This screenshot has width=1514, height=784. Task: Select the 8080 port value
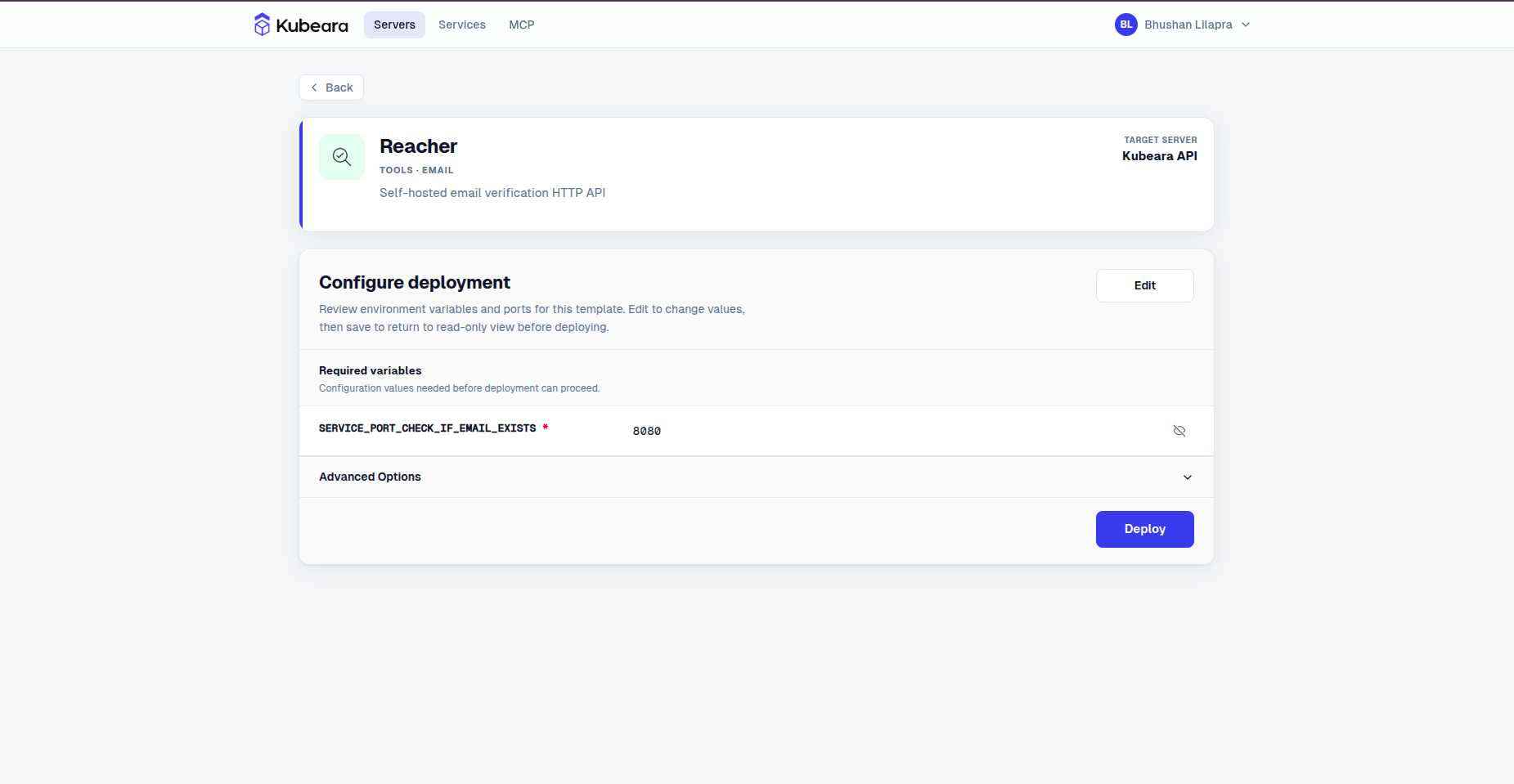coord(647,431)
